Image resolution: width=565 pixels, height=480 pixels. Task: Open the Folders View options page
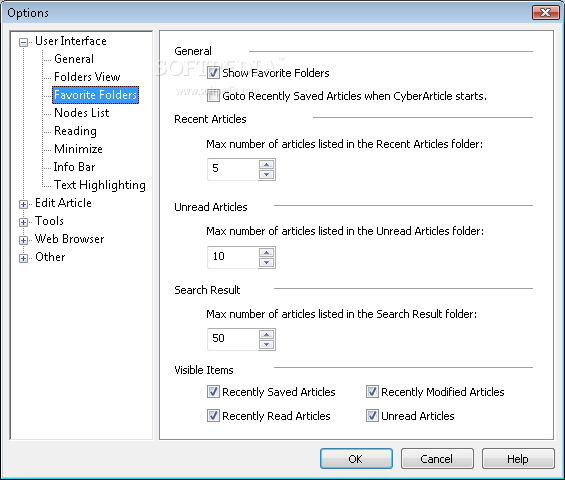(87, 77)
